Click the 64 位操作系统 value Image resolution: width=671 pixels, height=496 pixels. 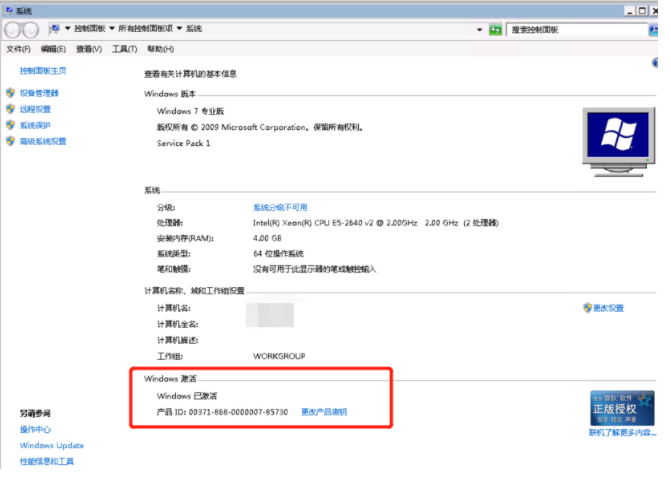pyautogui.click(x=279, y=254)
